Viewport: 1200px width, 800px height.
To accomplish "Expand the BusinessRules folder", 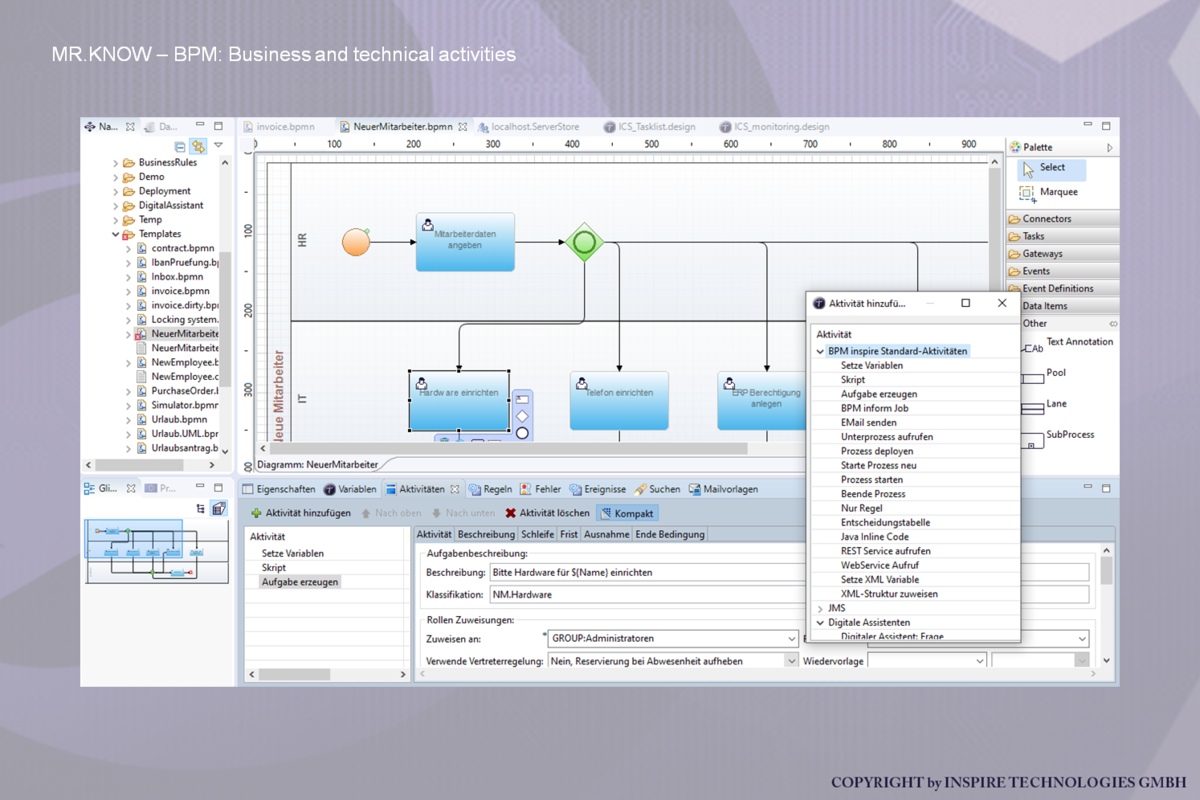I will pos(116,163).
